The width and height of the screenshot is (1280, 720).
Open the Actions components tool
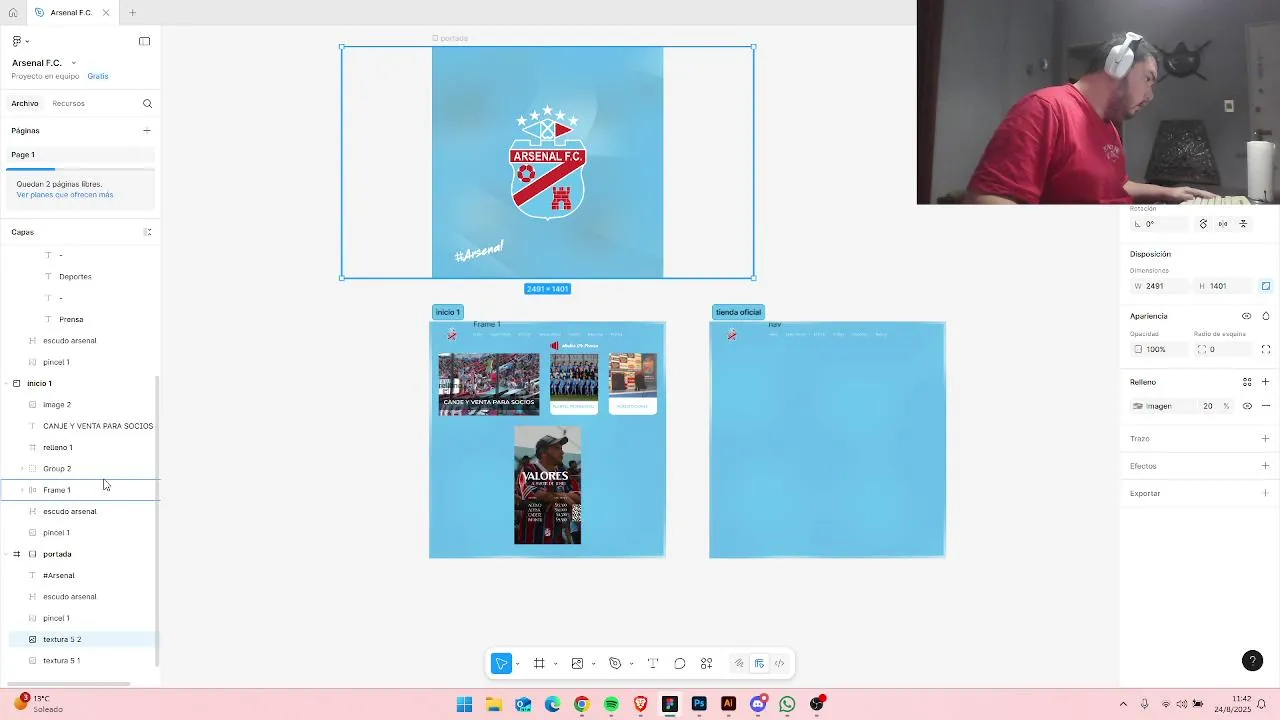coord(707,664)
